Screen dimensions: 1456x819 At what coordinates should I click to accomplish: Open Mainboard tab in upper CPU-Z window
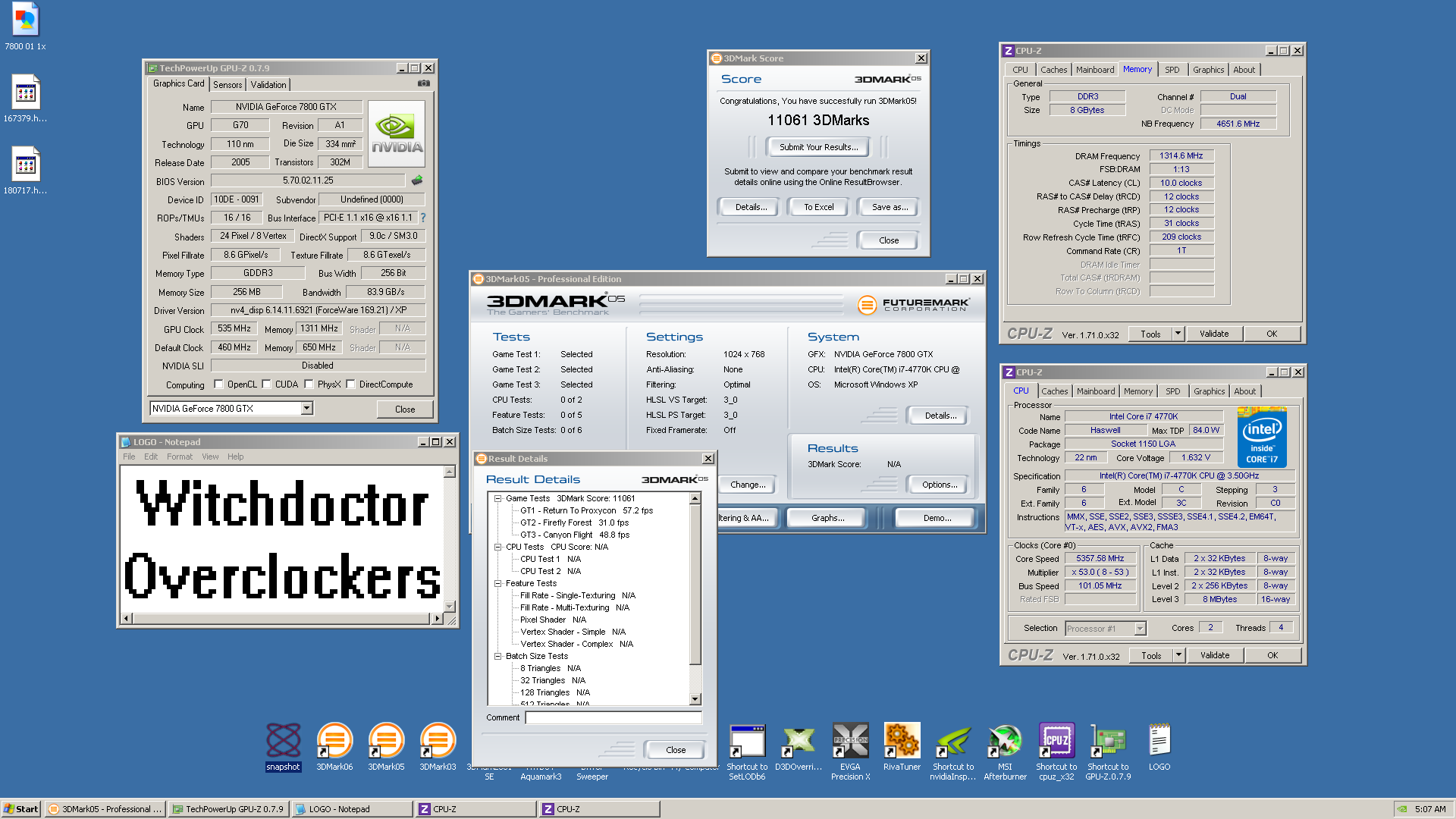(1095, 70)
